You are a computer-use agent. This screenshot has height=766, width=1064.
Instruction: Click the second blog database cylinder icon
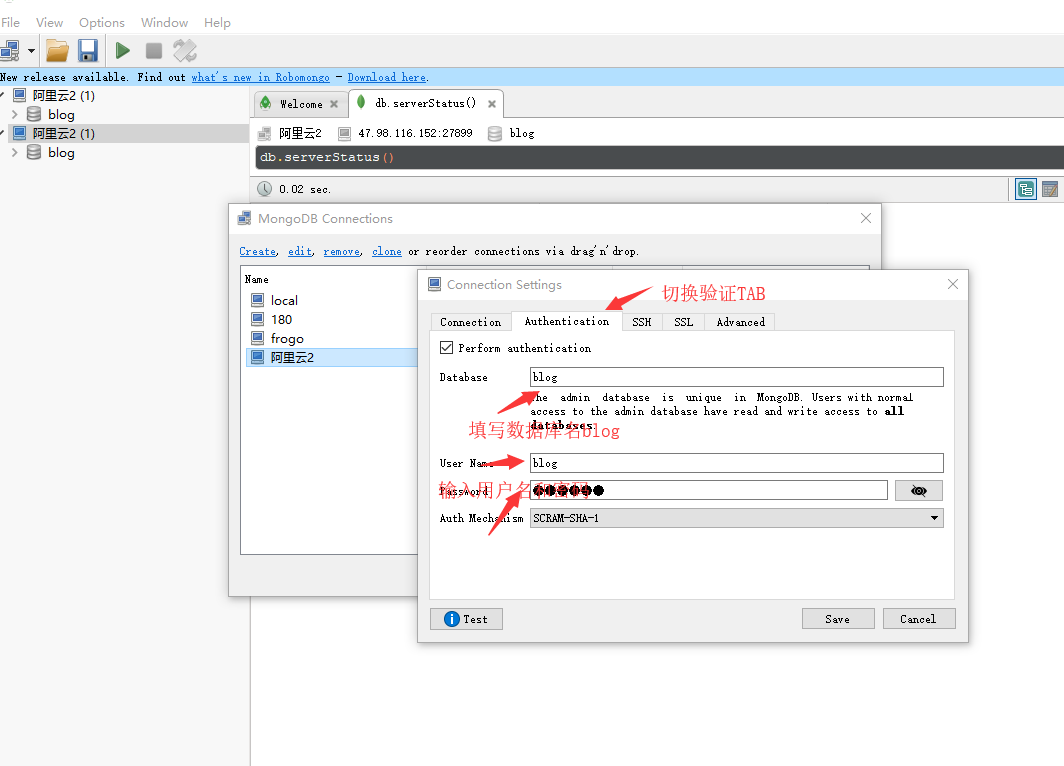click(x=34, y=152)
